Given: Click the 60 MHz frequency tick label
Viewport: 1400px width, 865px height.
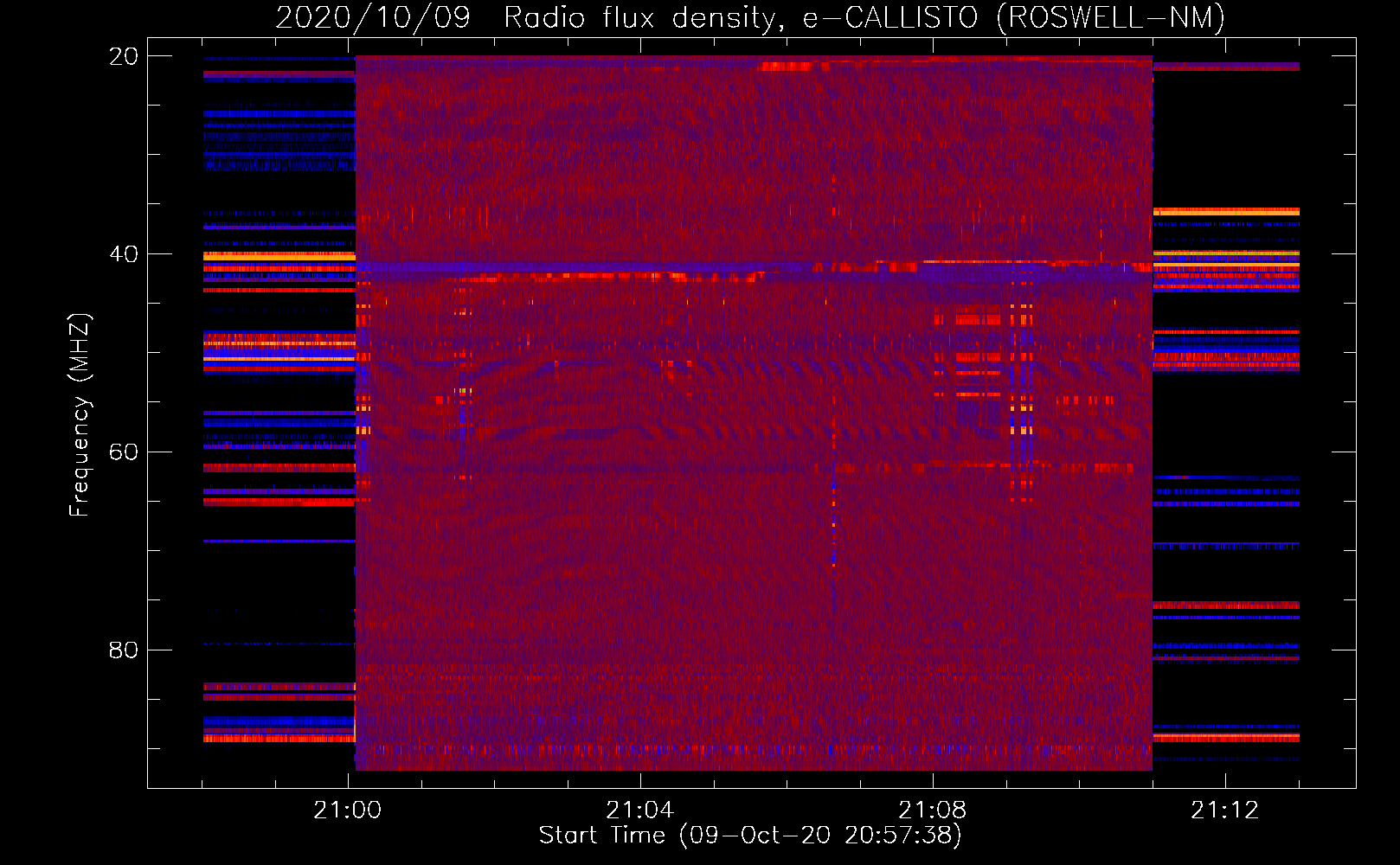Looking at the screenshot, I should click(124, 452).
